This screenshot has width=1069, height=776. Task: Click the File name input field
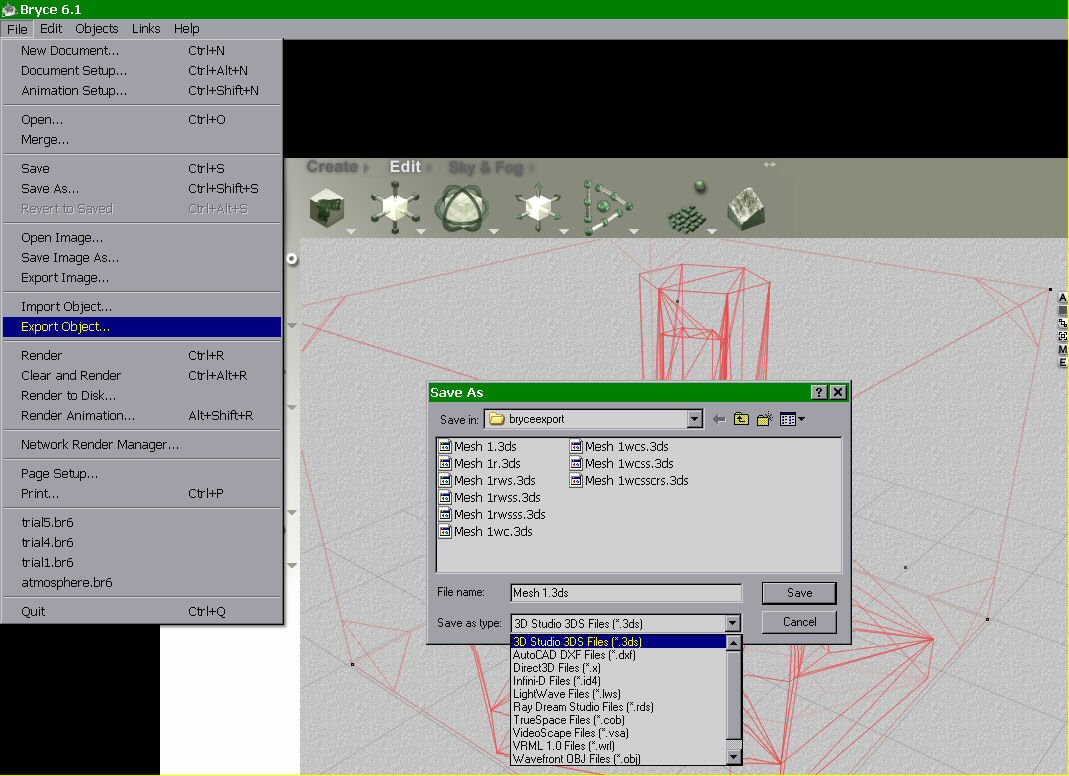pyautogui.click(x=625, y=593)
